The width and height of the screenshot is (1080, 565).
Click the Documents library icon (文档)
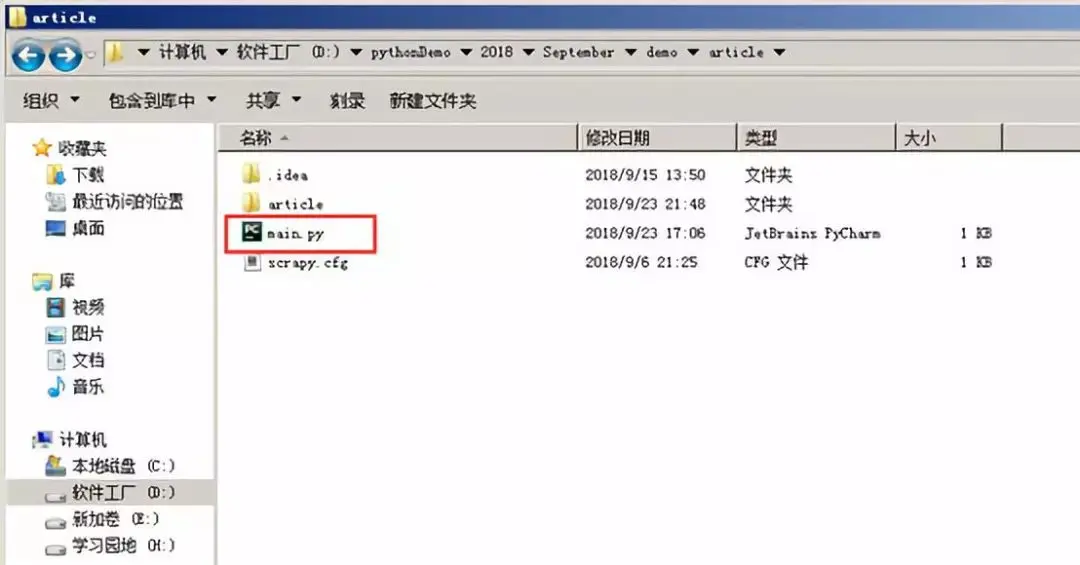pyautogui.click(x=56, y=360)
